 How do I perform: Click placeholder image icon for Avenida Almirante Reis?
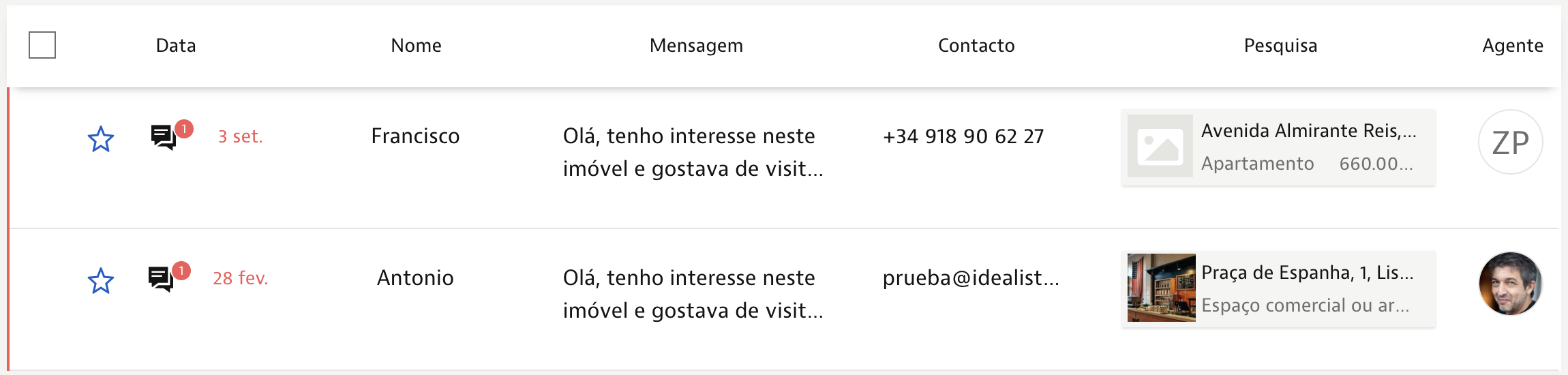[1160, 146]
